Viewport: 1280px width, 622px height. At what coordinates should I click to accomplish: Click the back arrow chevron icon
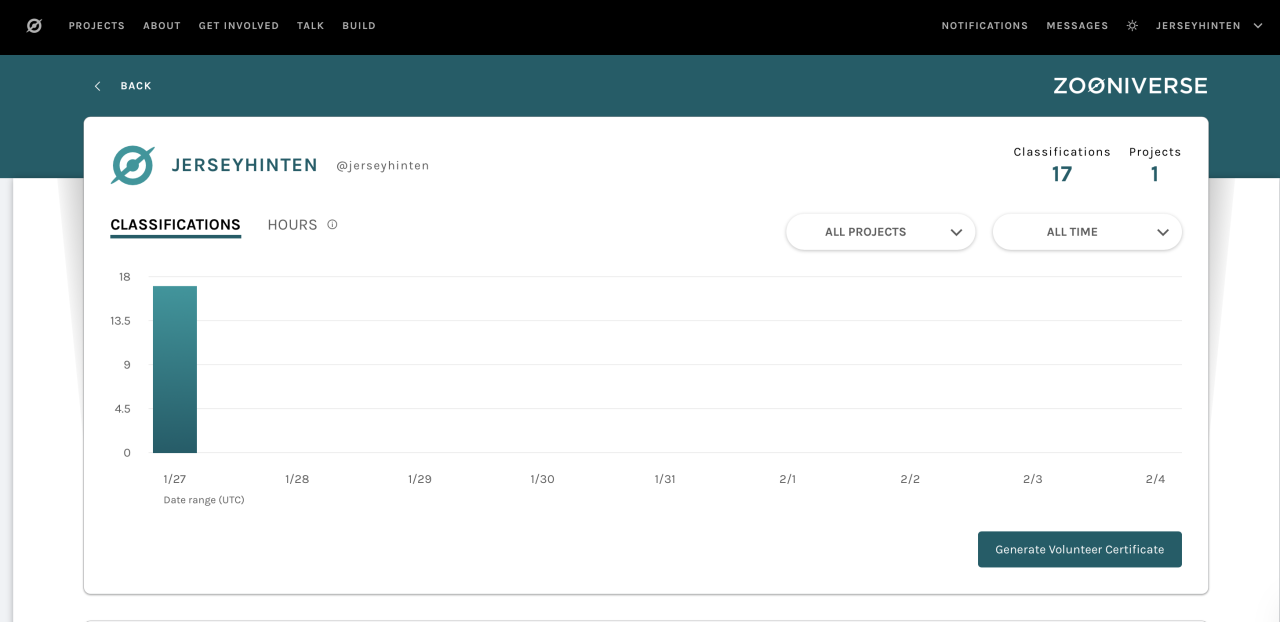pyautogui.click(x=97, y=86)
